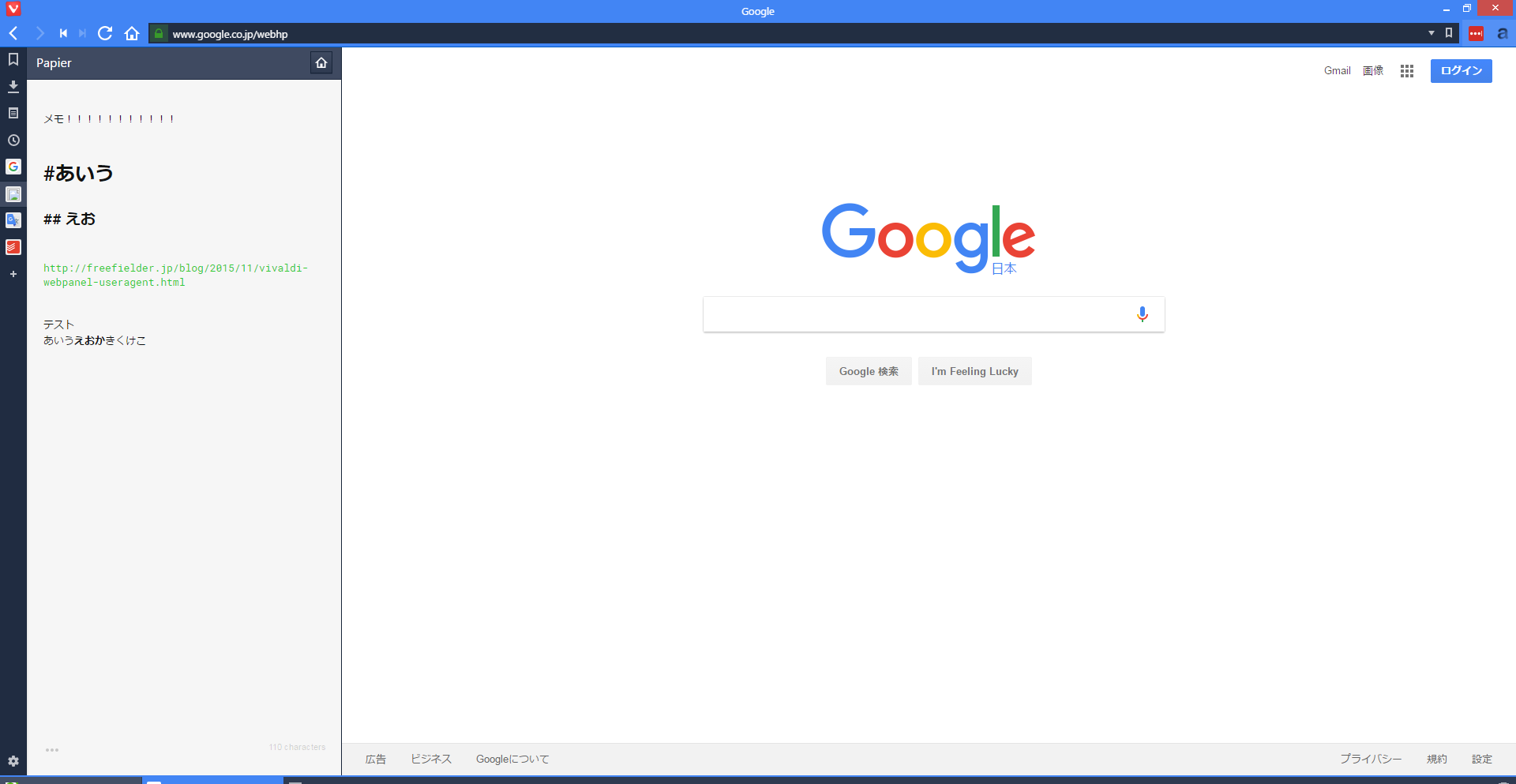Open the 規約 footer link
Image resolution: width=1516 pixels, height=784 pixels.
[x=1437, y=759]
